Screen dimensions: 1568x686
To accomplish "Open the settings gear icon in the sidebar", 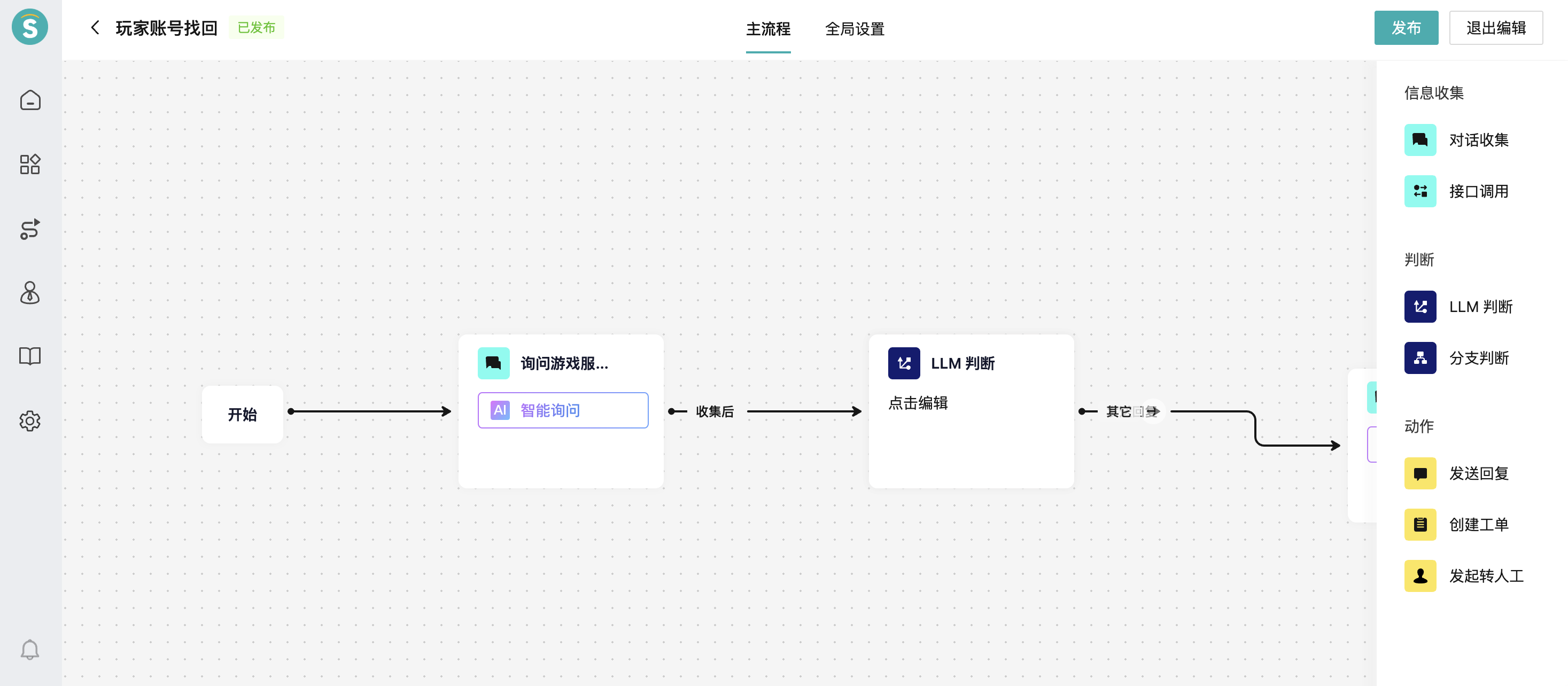I will 30,420.
